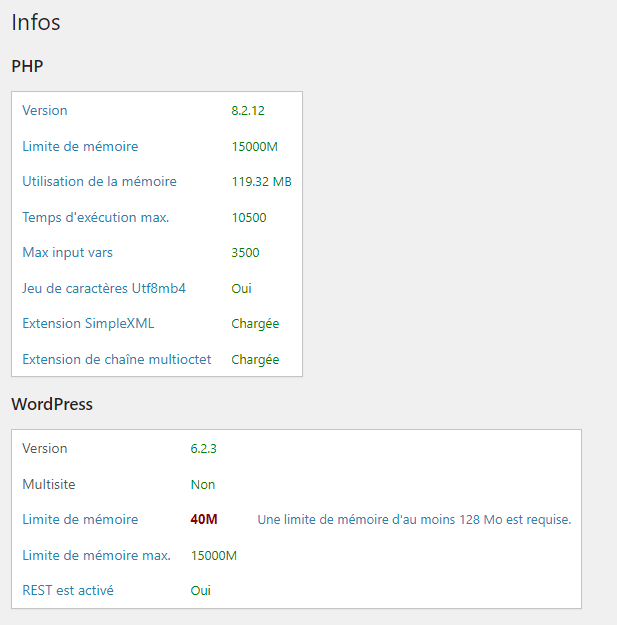Viewport: 617px width, 625px height.
Task: Select PHP version value 8.2.12
Action: [248, 110]
